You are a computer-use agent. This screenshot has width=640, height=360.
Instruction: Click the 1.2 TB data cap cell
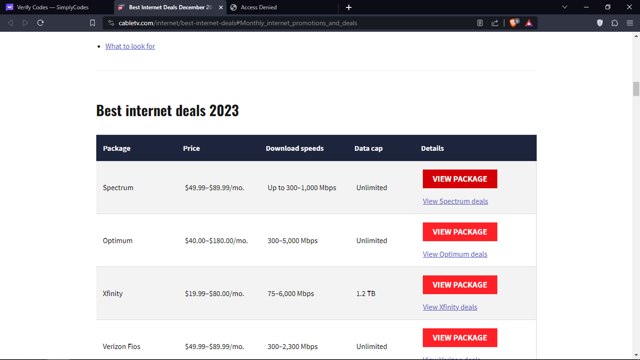(366, 293)
